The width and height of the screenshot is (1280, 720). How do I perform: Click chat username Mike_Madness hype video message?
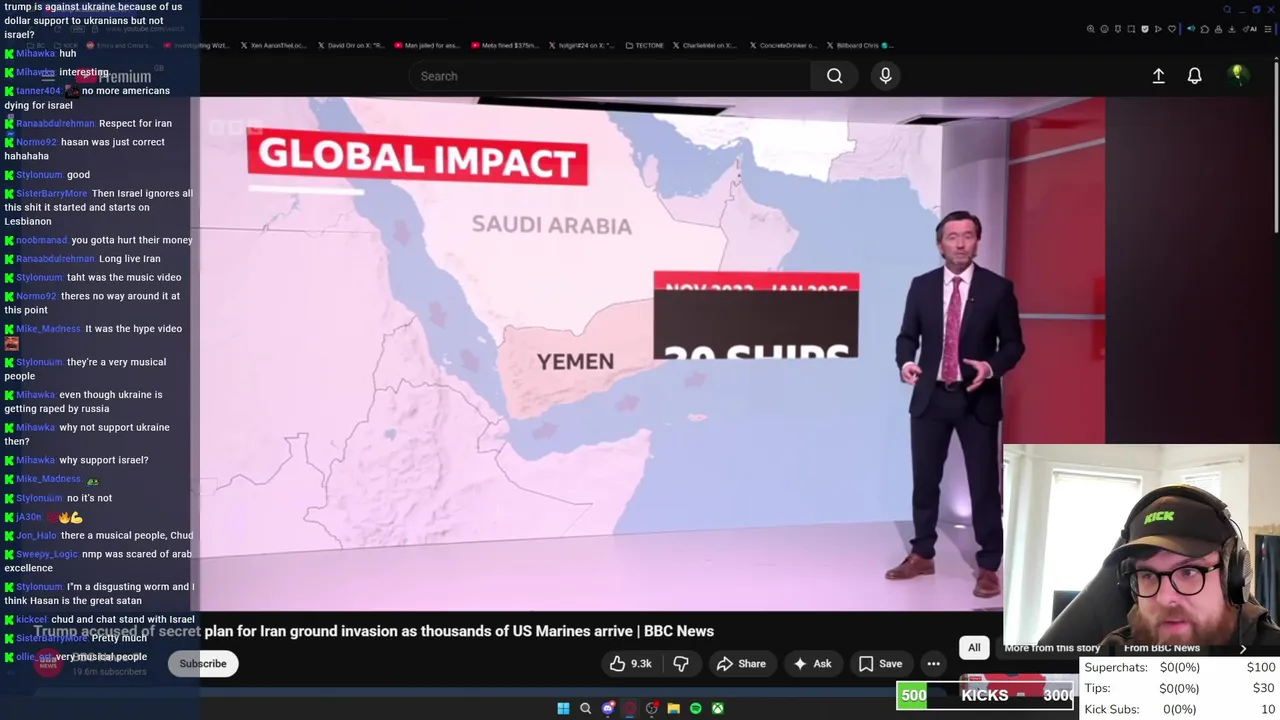click(x=48, y=329)
